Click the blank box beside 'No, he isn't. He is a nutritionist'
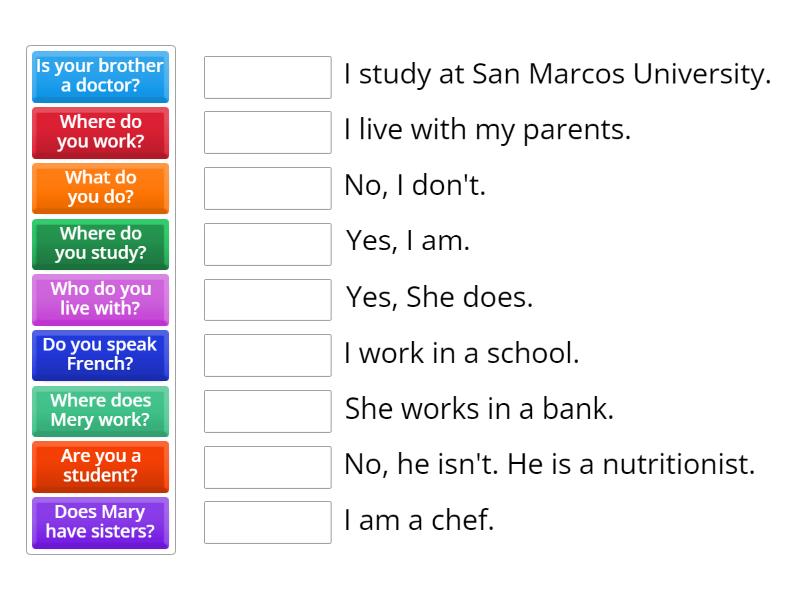This screenshot has height=600, width=800. pyautogui.click(x=266, y=466)
